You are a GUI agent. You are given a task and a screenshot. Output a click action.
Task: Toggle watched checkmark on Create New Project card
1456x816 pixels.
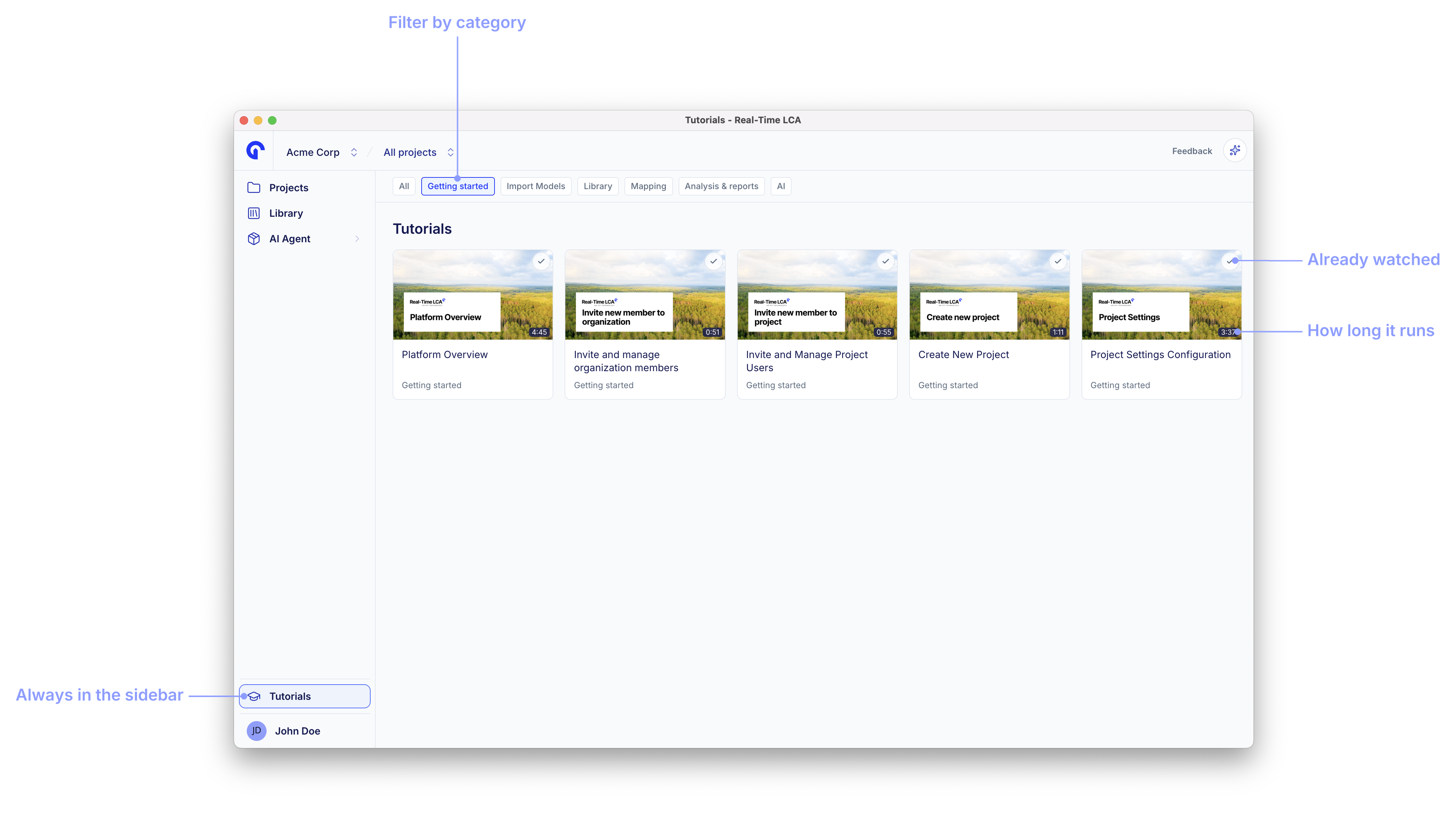(x=1057, y=261)
